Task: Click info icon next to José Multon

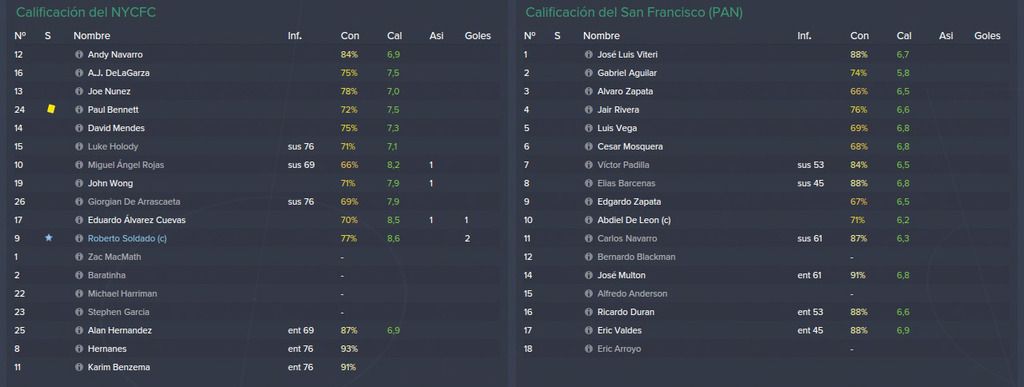Action: click(588, 275)
